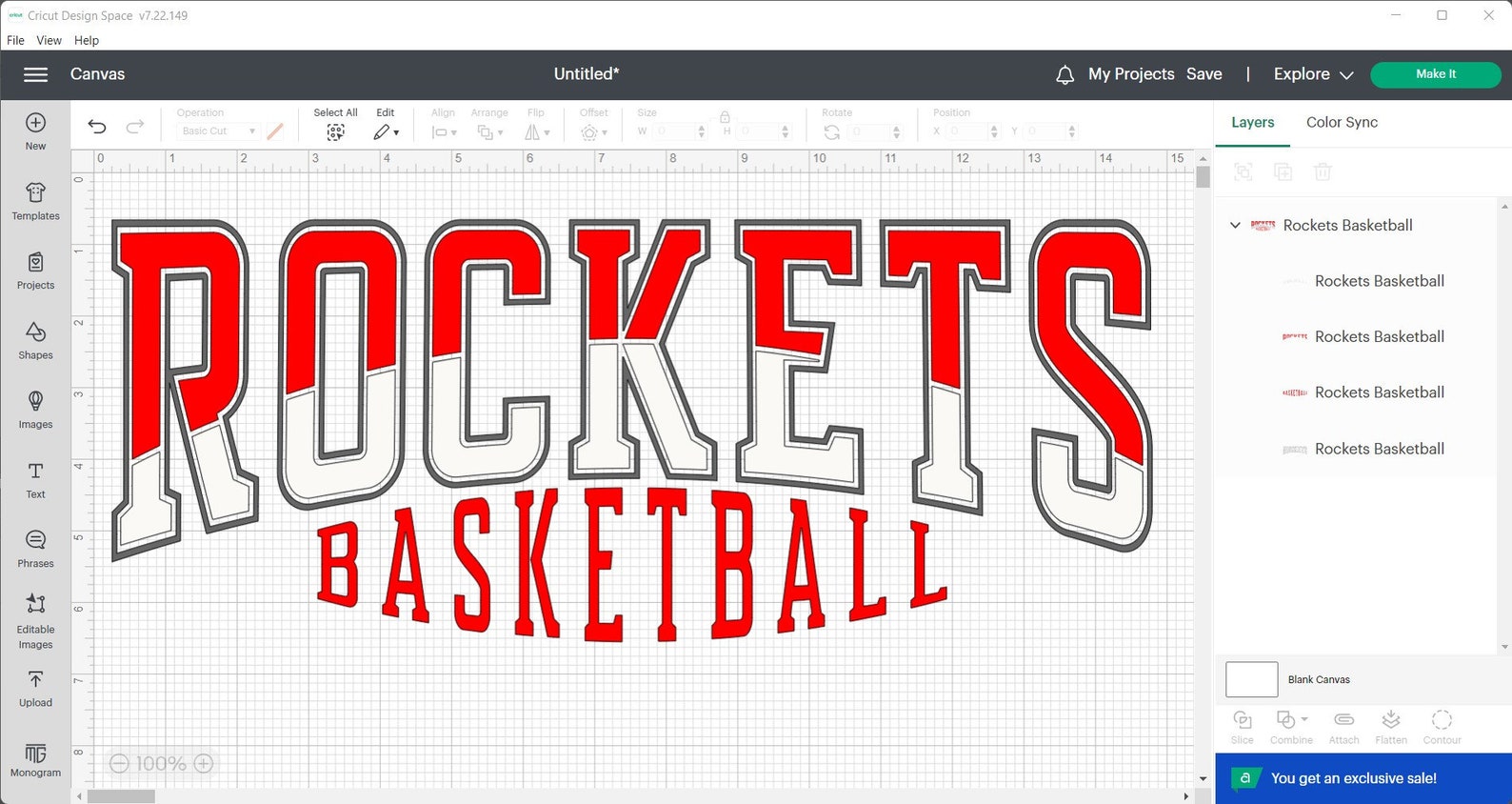Click the Rotate icon in toolbar
The image size is (1512, 804).
tap(831, 132)
